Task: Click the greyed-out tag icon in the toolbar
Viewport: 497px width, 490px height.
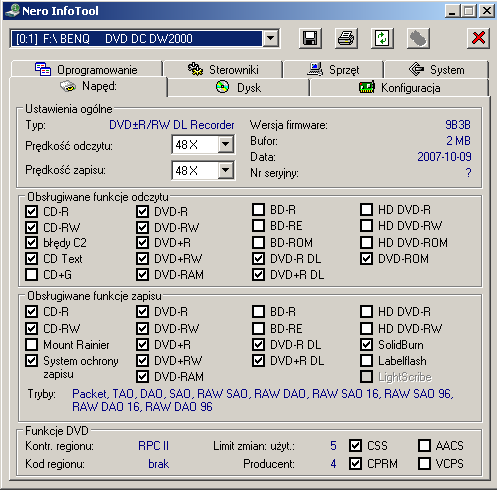Action: pyautogui.click(x=418, y=39)
